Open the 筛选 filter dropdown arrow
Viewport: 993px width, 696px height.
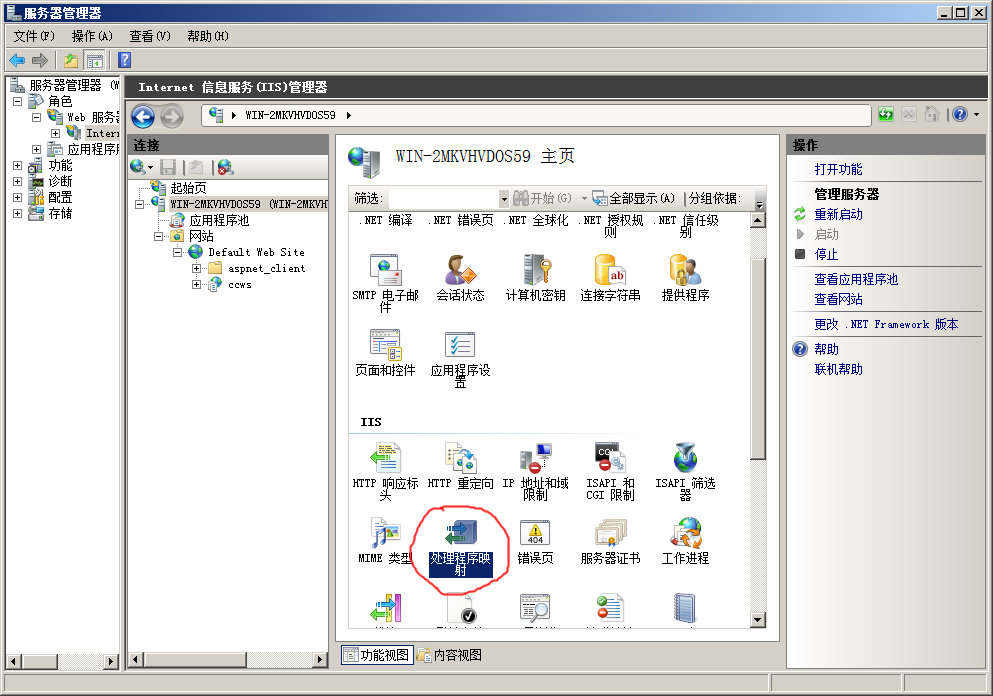[504, 199]
